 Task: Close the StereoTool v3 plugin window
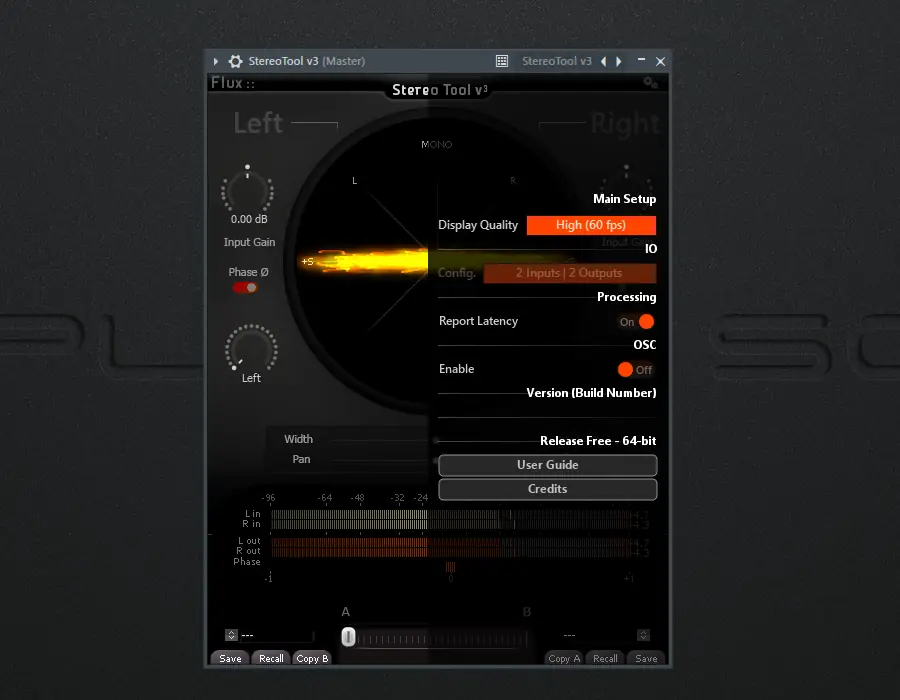661,61
